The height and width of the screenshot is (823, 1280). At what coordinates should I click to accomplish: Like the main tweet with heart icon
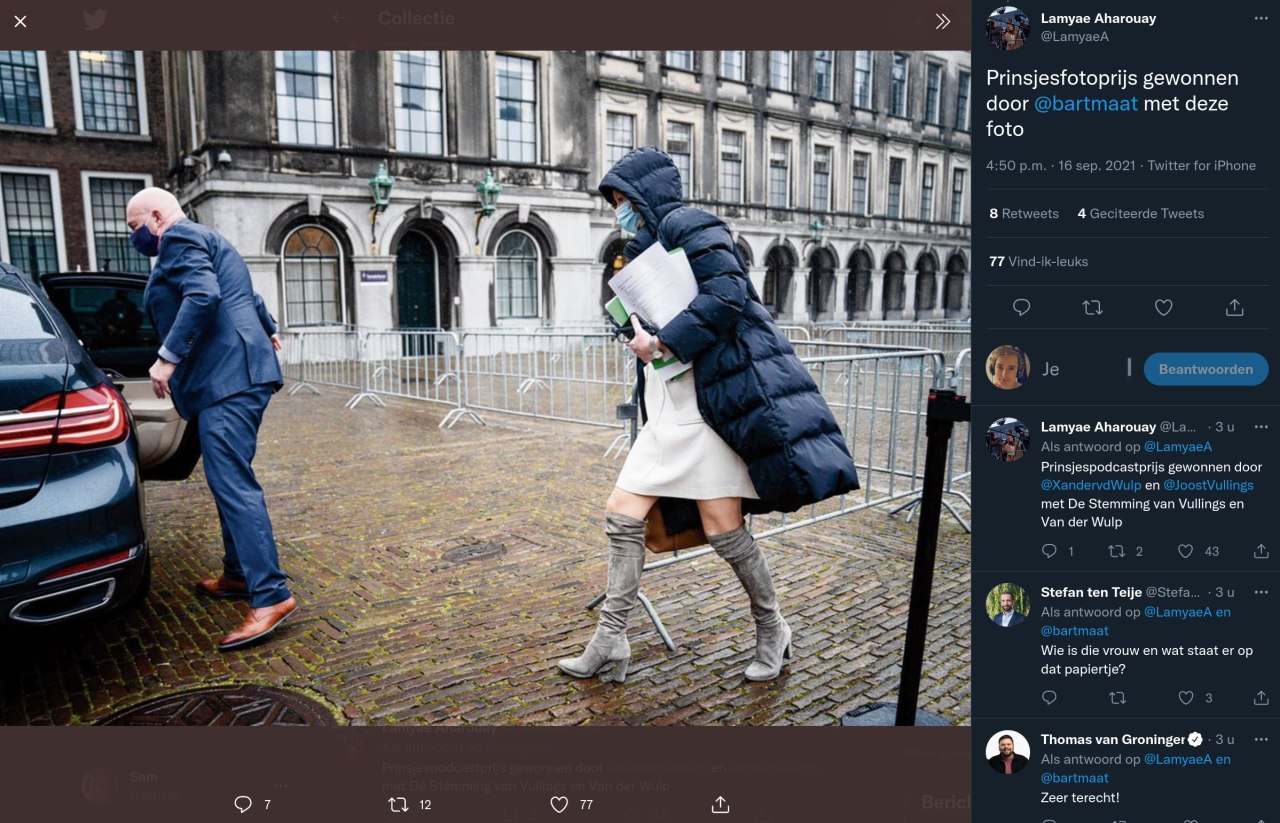1163,308
